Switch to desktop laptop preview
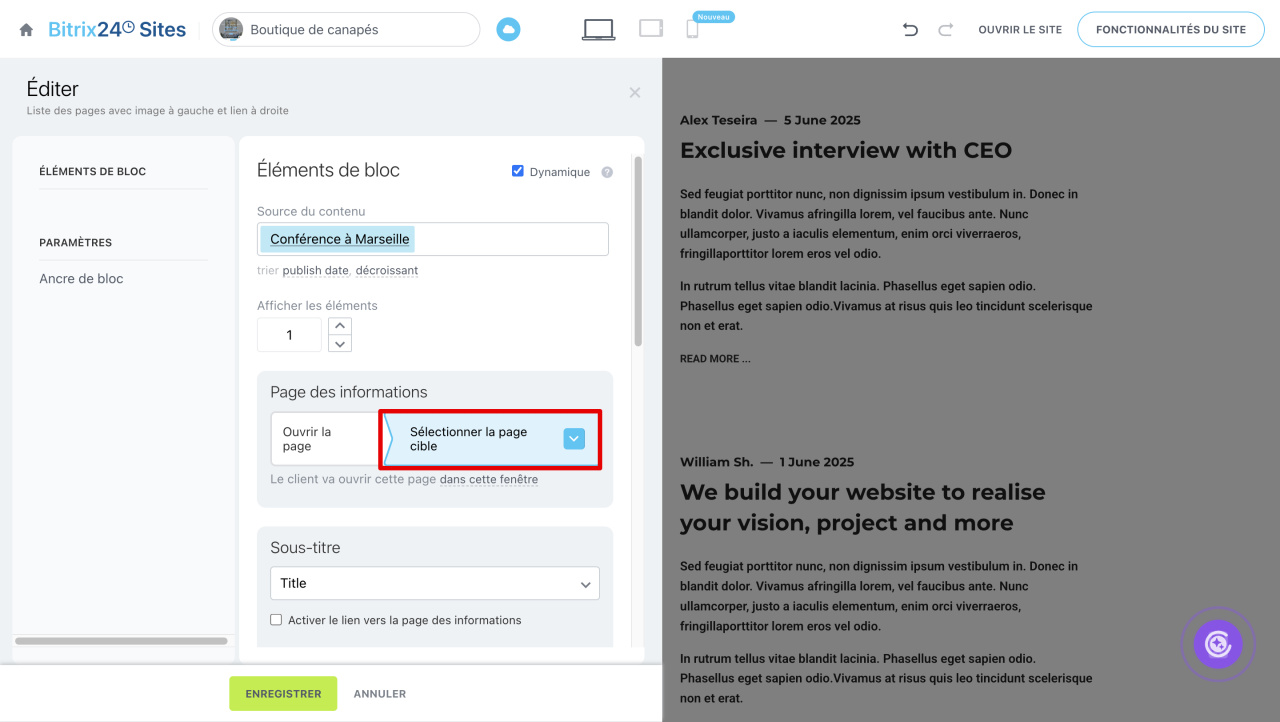 coord(598,30)
